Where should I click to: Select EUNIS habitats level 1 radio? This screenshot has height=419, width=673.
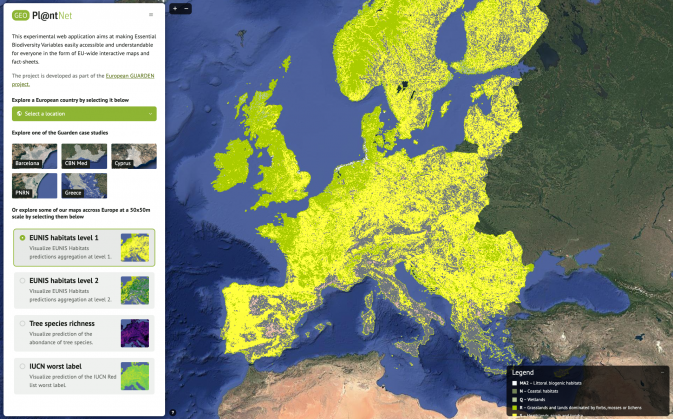coord(23,238)
